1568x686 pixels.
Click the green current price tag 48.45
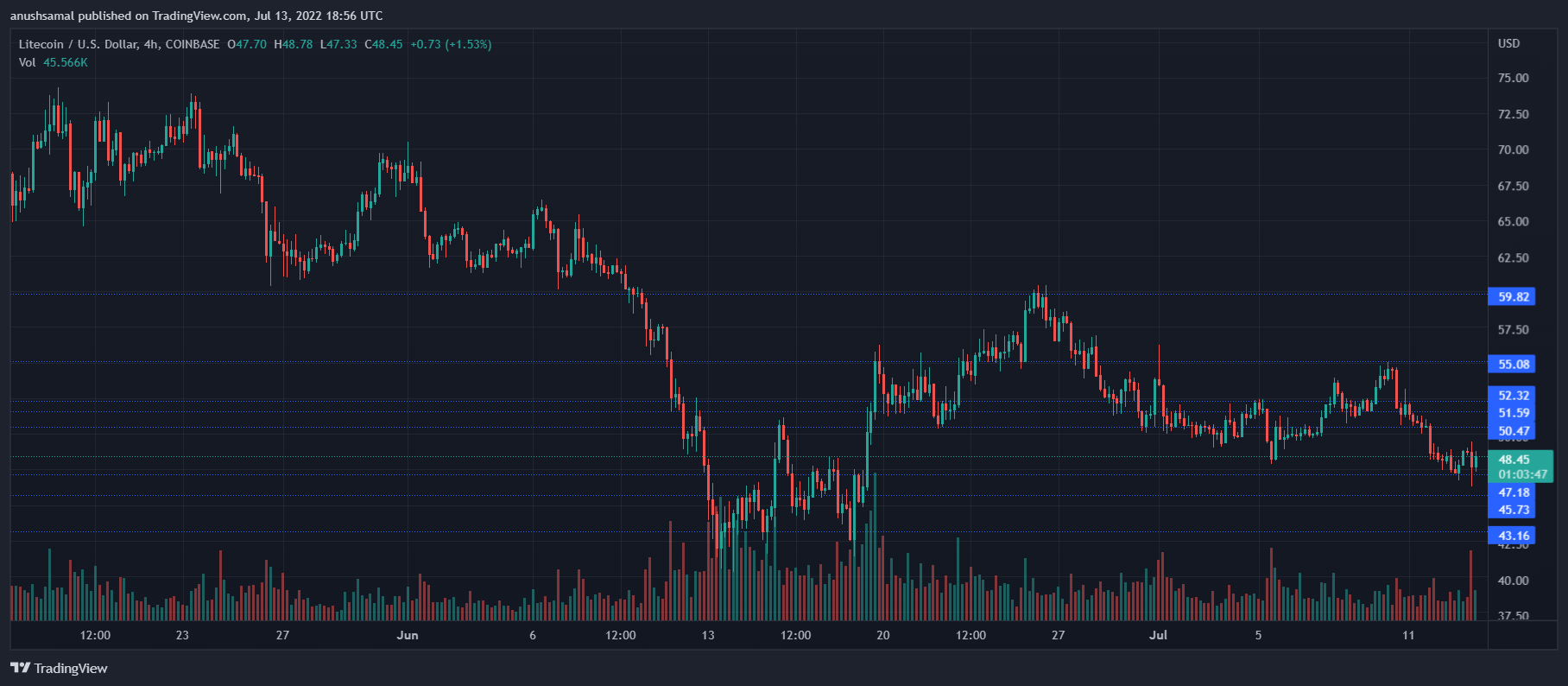1514,460
